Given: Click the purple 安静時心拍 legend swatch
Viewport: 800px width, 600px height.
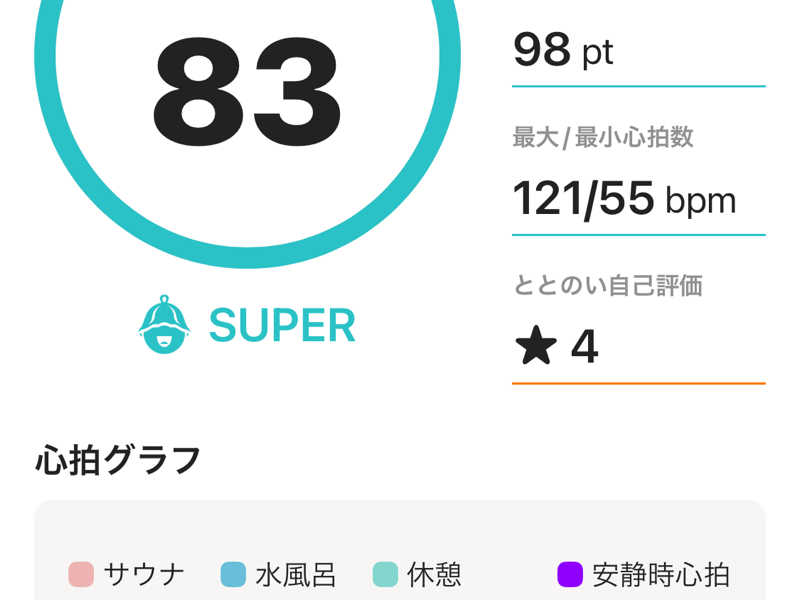Looking at the screenshot, I should point(570,575).
